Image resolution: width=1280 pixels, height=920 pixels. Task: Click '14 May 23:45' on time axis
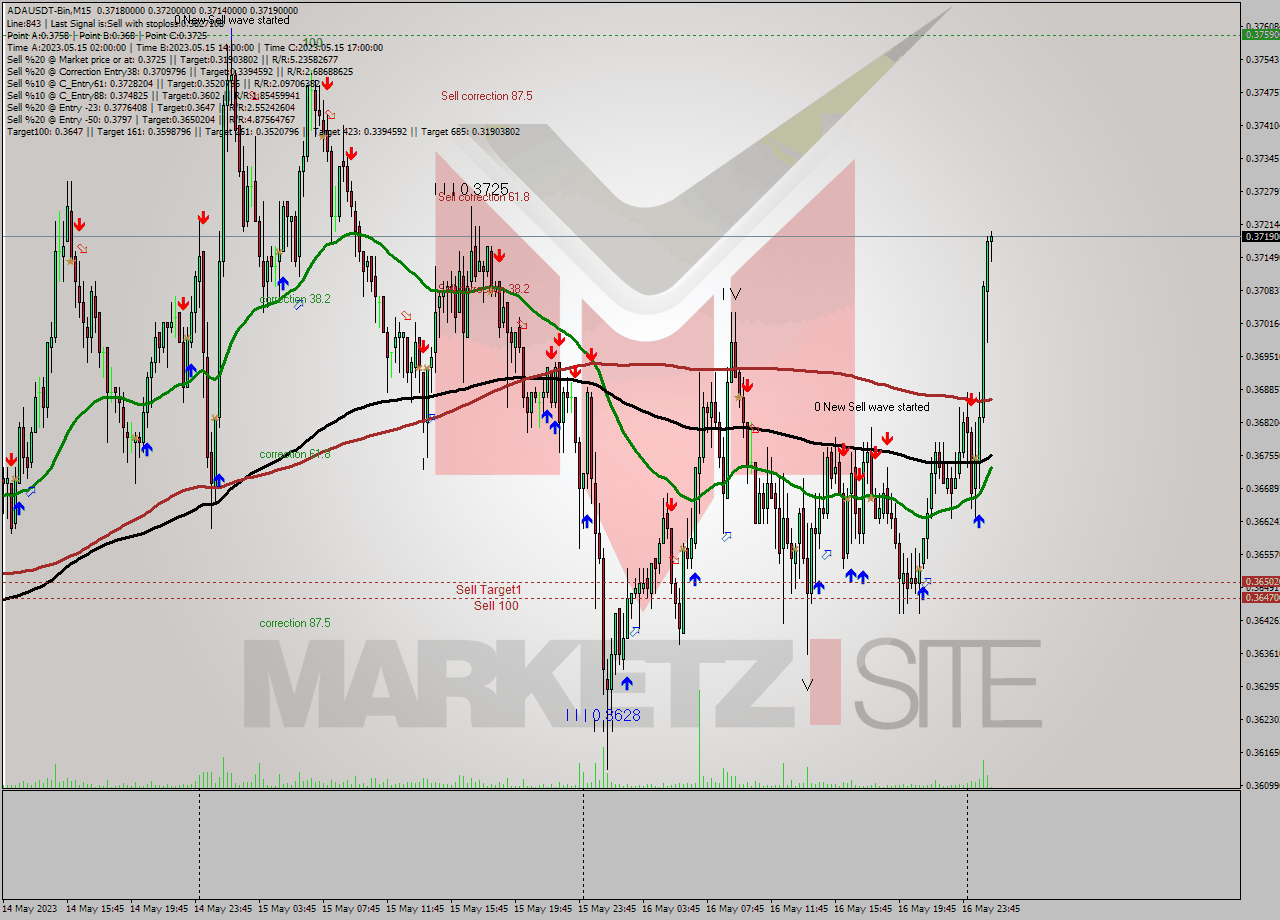click(223, 909)
